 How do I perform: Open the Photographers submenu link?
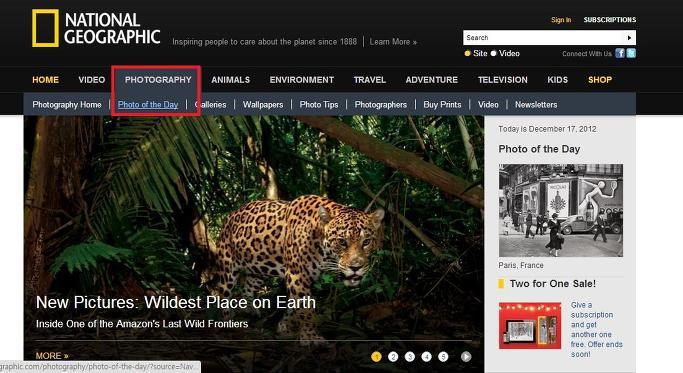(x=380, y=105)
